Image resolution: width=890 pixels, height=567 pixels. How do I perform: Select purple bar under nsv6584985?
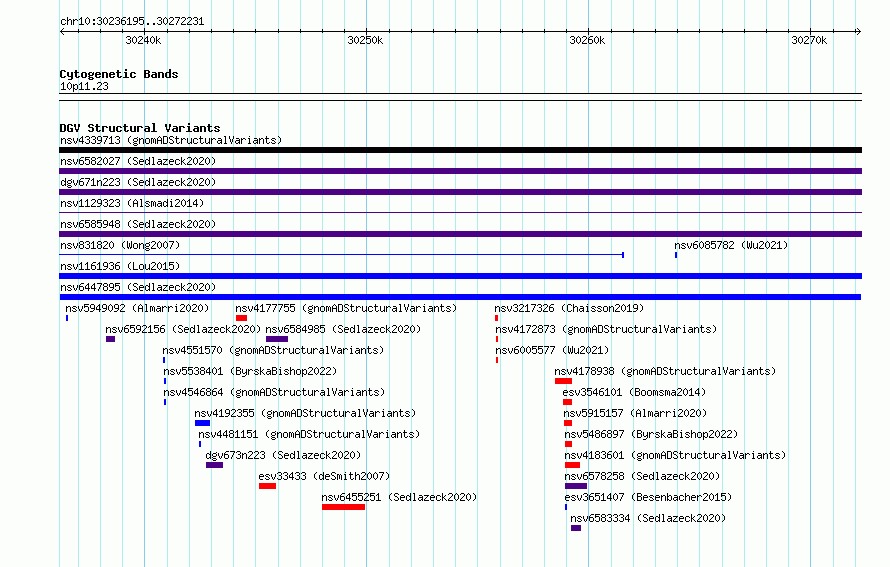pyautogui.click(x=277, y=339)
